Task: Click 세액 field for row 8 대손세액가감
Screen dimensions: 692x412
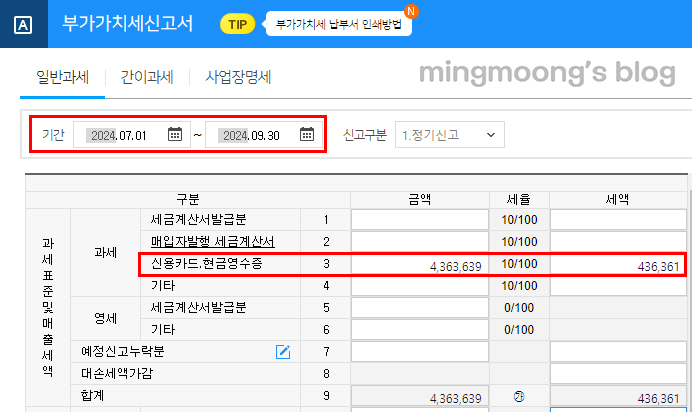Action: click(x=618, y=374)
